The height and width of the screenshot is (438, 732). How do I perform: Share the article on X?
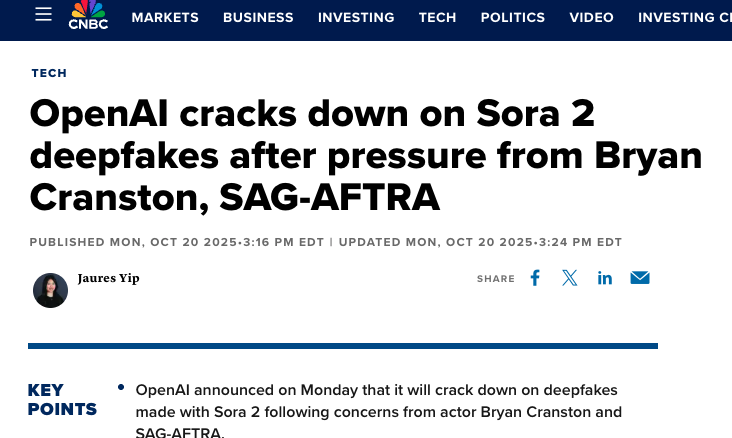570,278
